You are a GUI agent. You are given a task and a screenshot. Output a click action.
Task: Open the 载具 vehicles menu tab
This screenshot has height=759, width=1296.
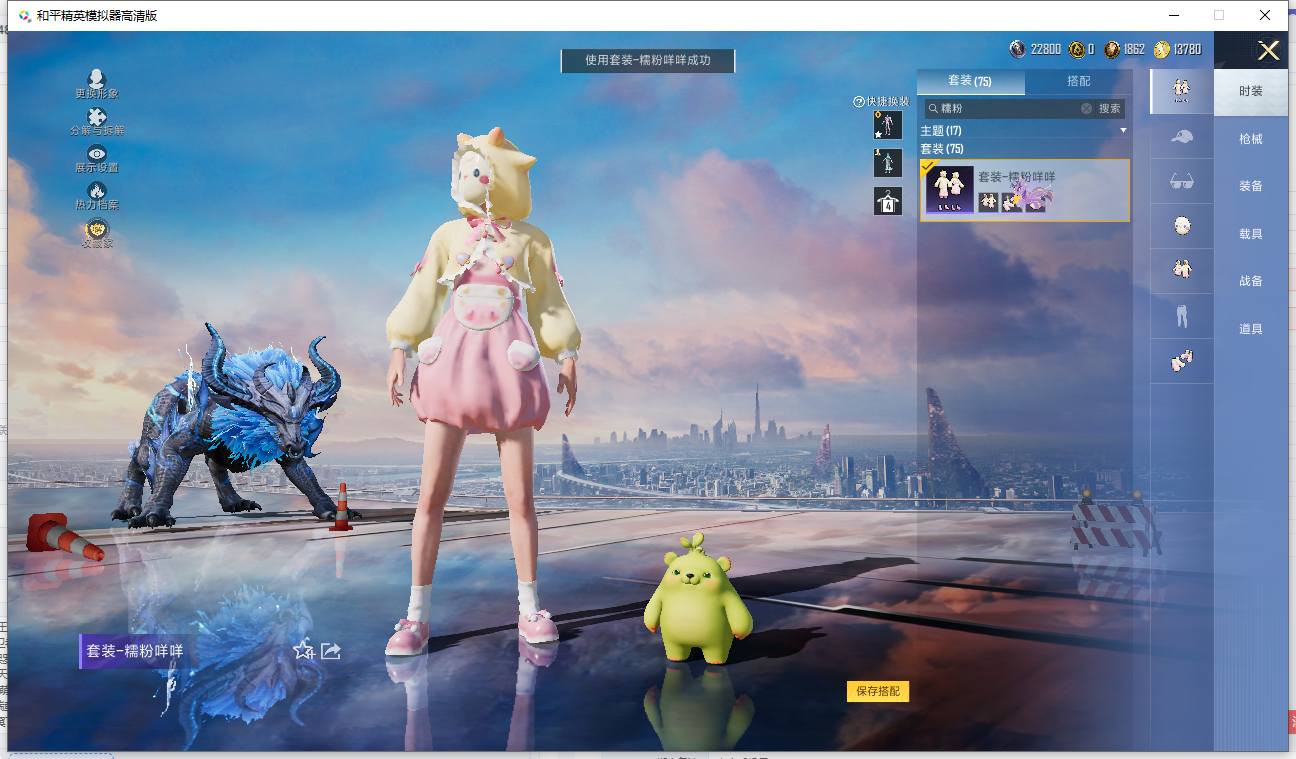point(1251,234)
